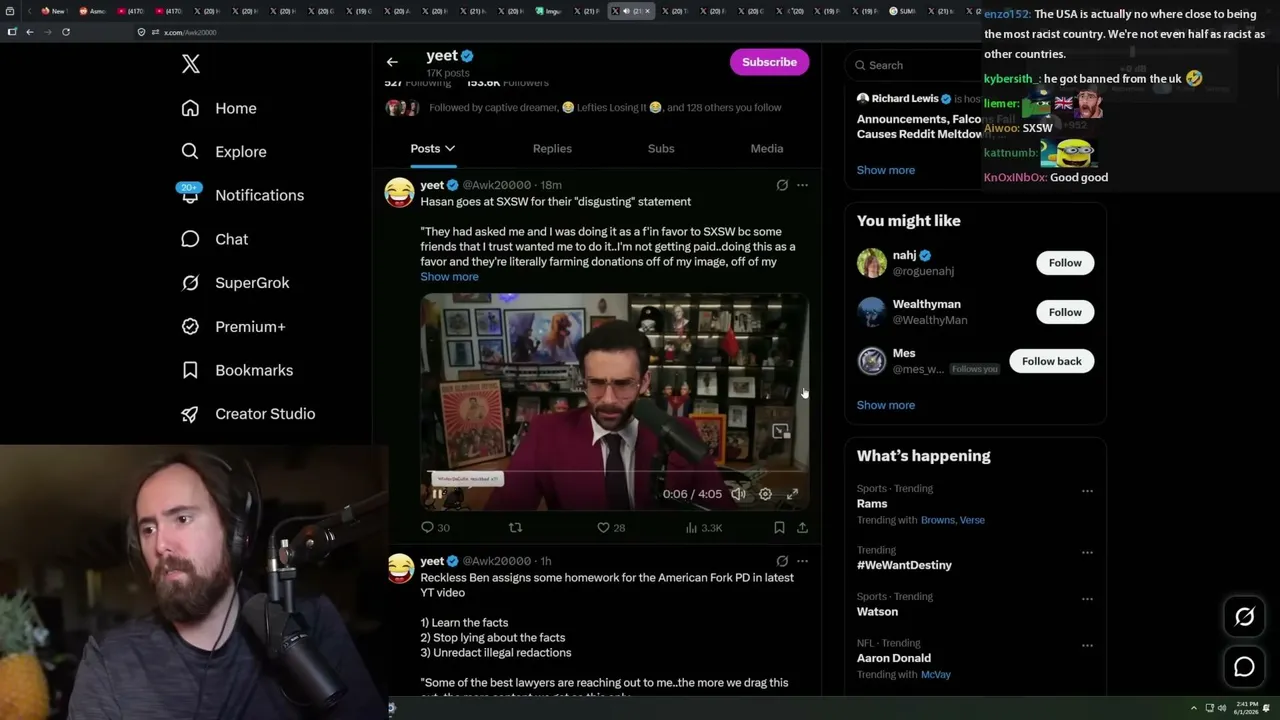Show more suggestions under You might like
1280x720 pixels.
pyautogui.click(x=886, y=405)
